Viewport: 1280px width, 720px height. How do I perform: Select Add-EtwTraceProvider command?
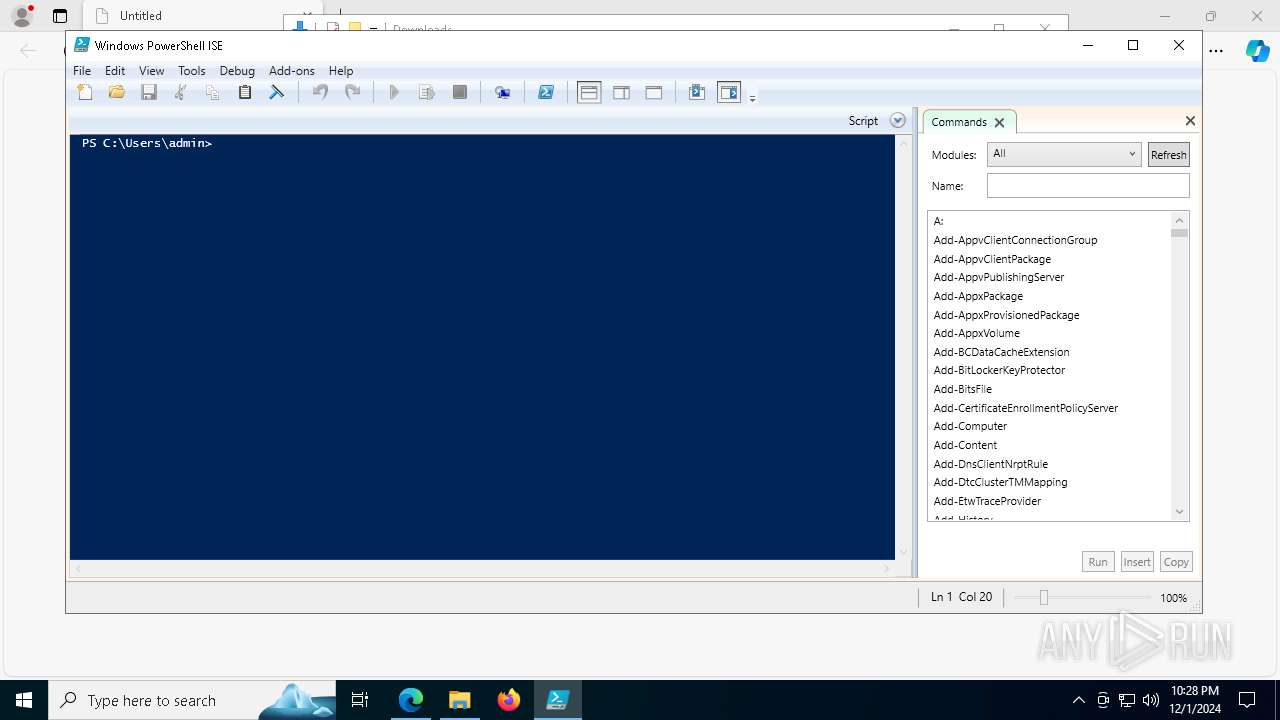(x=987, y=501)
